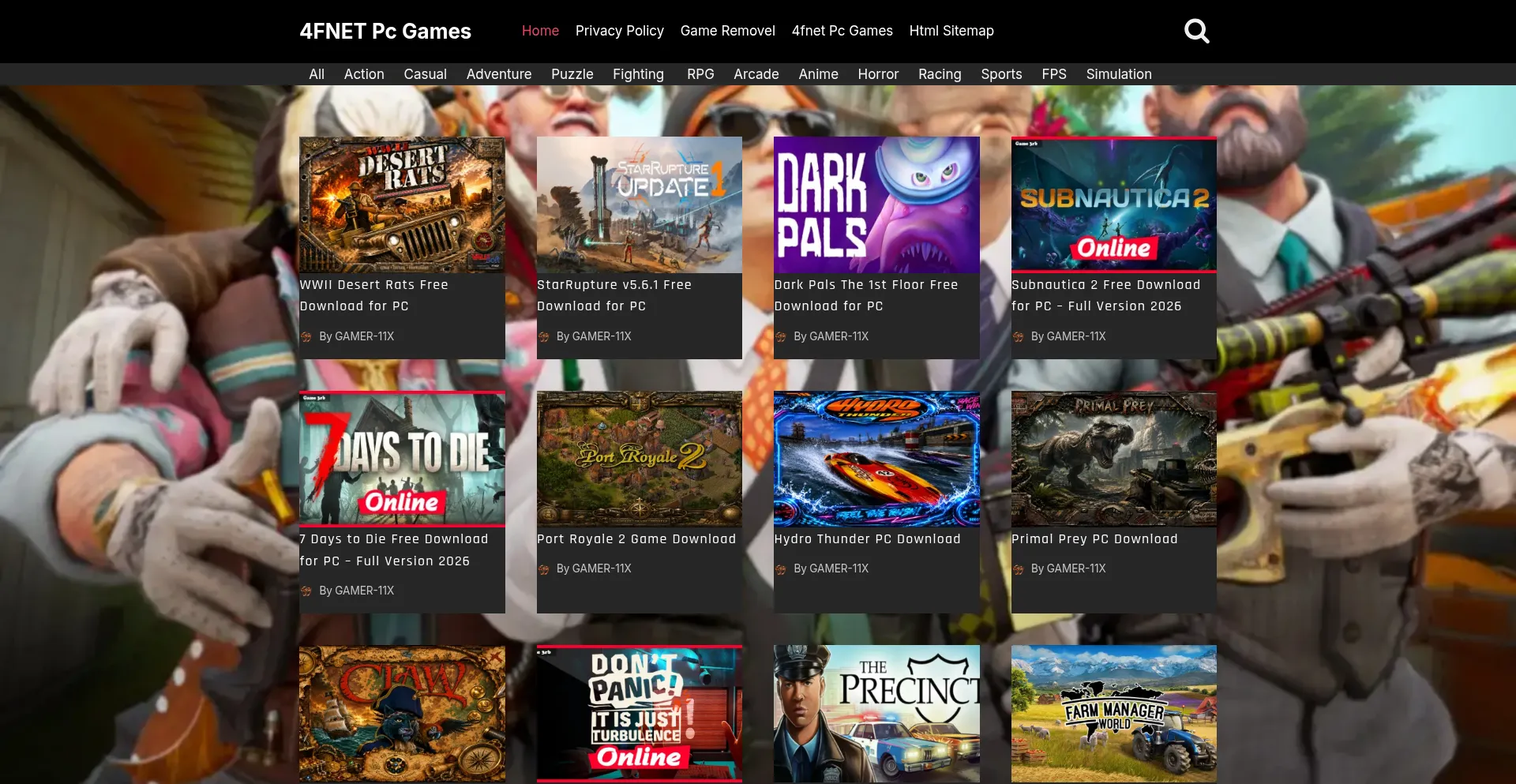Click the Farm Manager World cover thumbnail
1516x784 pixels.
[x=1114, y=714]
